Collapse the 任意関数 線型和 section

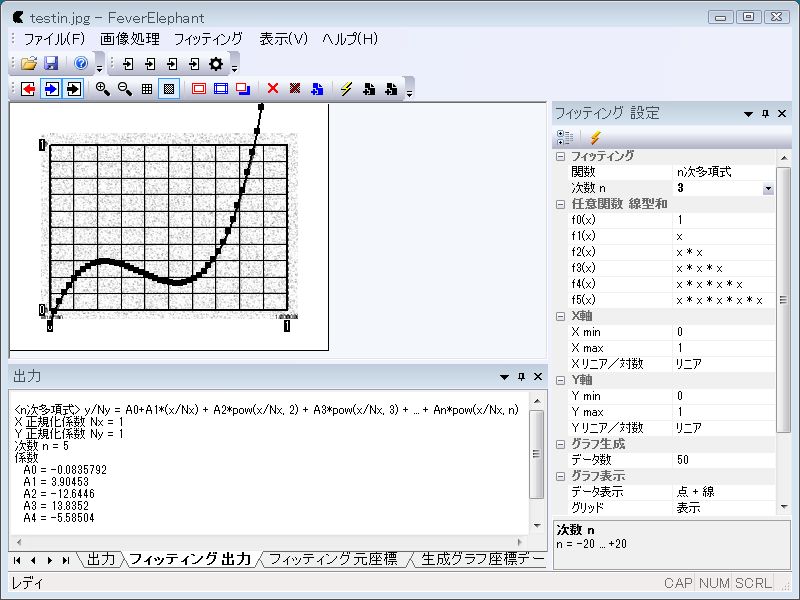pyautogui.click(x=561, y=204)
